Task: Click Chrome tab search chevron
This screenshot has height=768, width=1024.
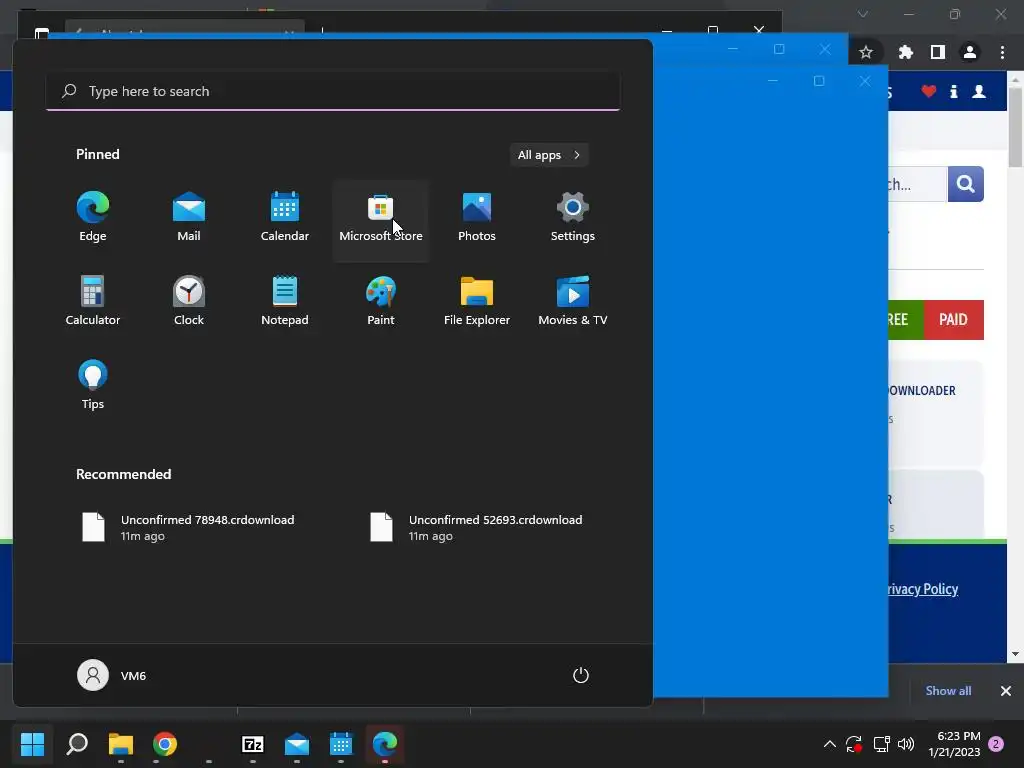Action: [863, 14]
